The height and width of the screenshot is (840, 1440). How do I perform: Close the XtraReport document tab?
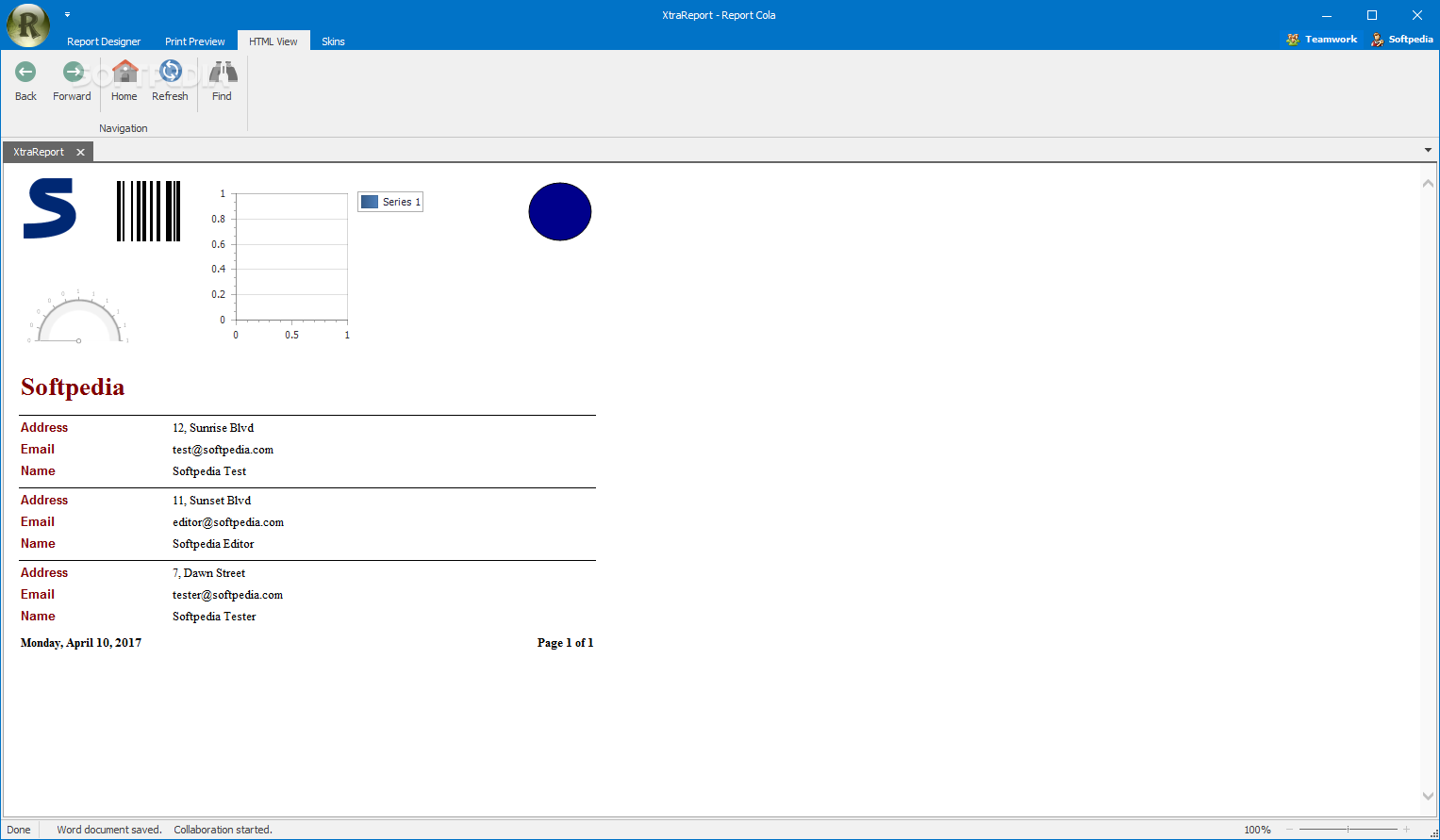[81, 152]
